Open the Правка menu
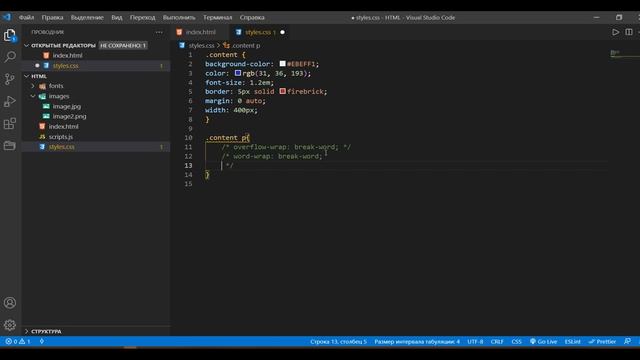640x360 pixels. [52, 18]
